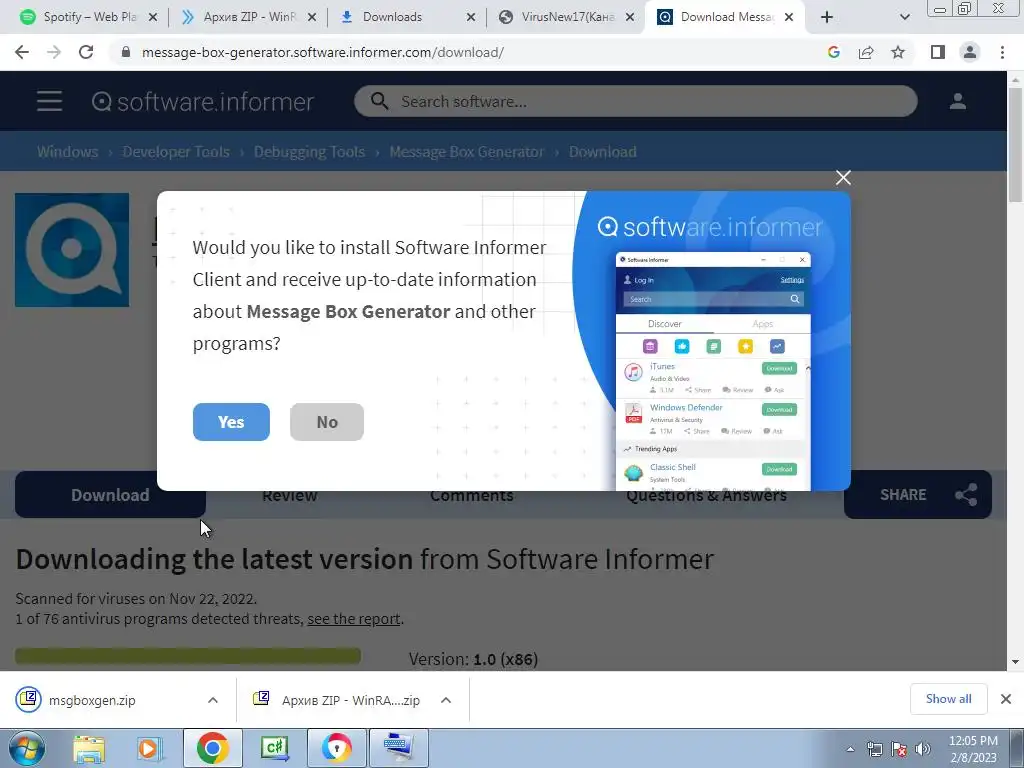Click the forward navigation arrow
Viewport: 1024px width, 768px height.
(54, 52)
